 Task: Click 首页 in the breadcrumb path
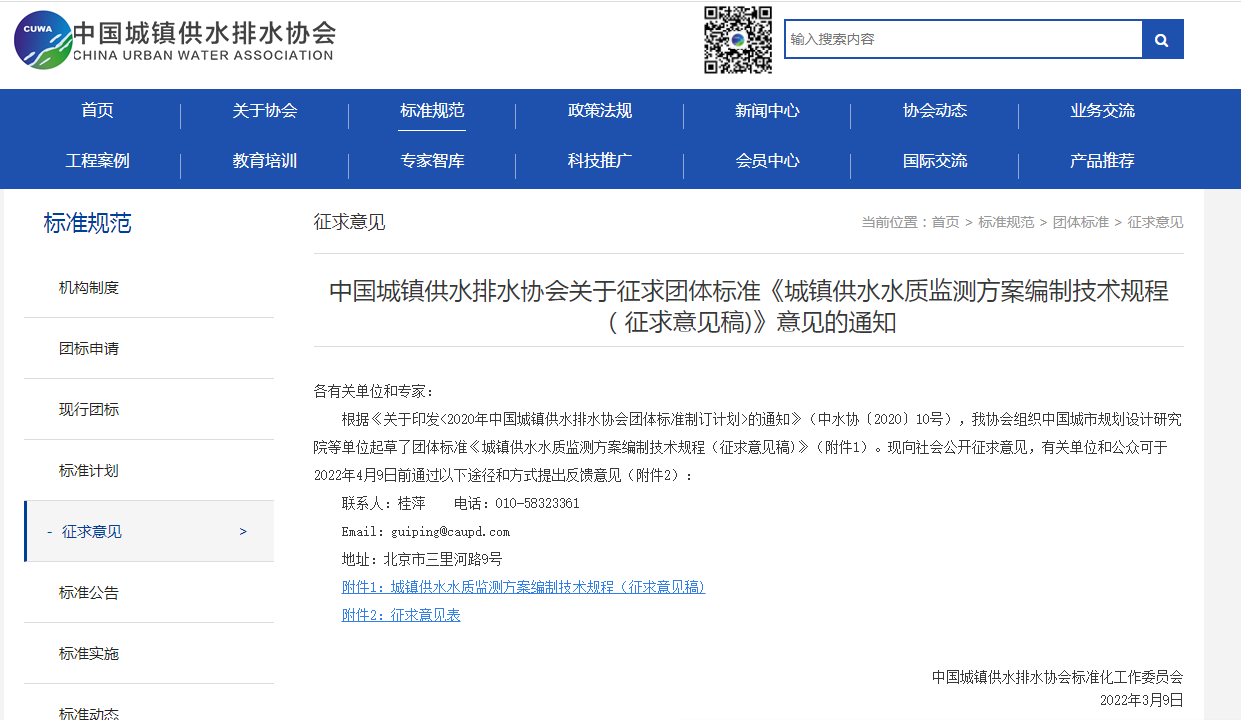pos(945,222)
